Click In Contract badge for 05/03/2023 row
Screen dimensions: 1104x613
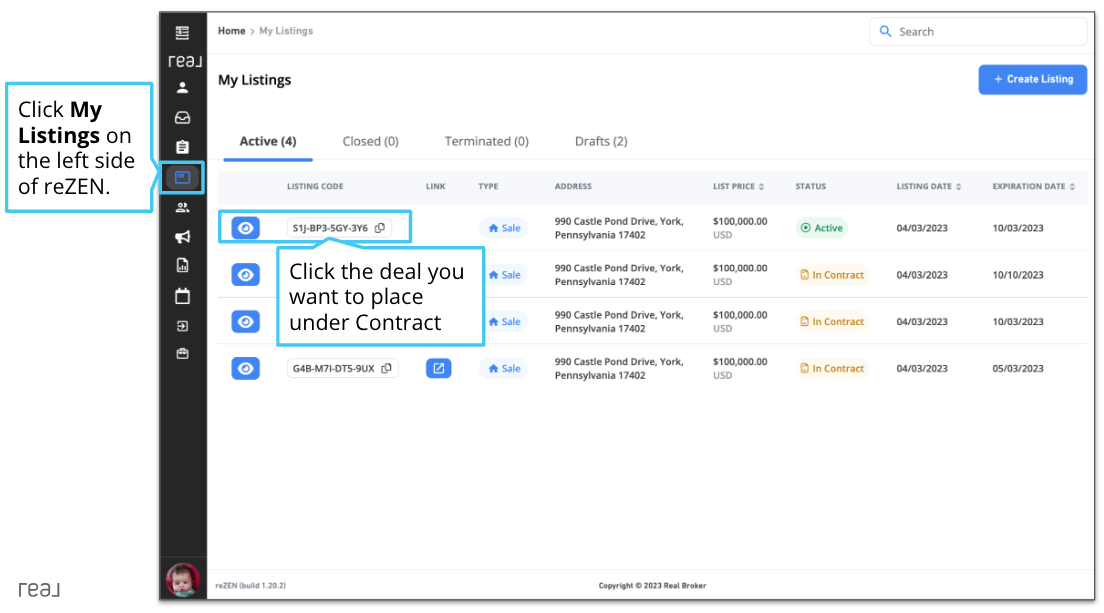pos(832,368)
